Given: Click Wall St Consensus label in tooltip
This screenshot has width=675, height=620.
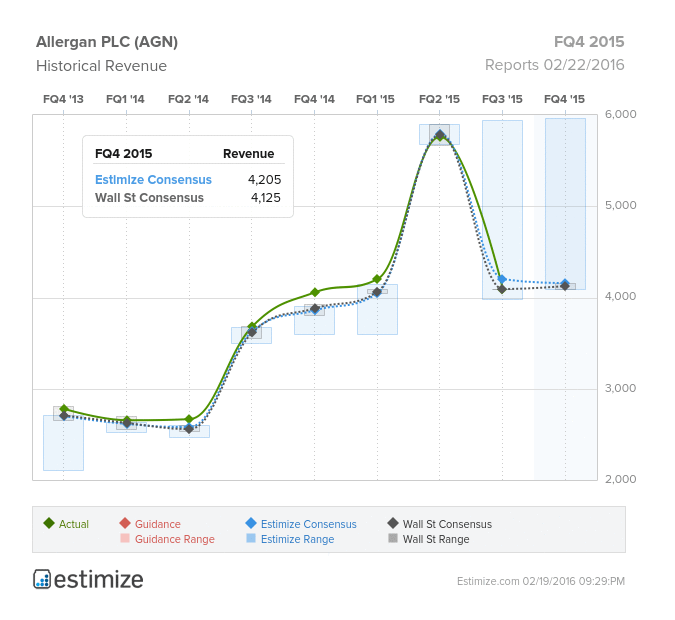Looking at the screenshot, I should [x=149, y=198].
